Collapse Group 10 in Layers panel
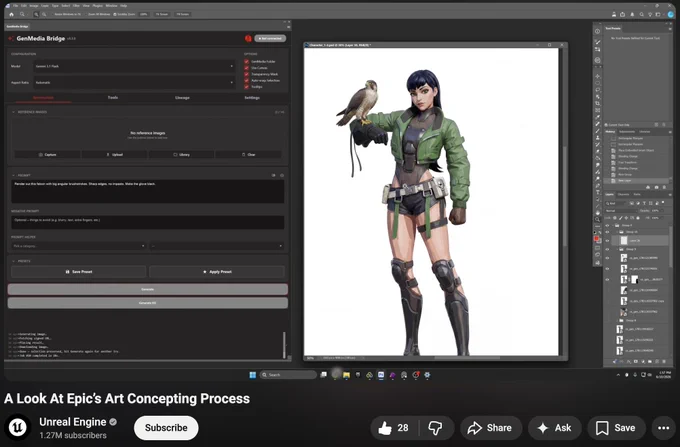 pyautogui.click(x=617, y=232)
